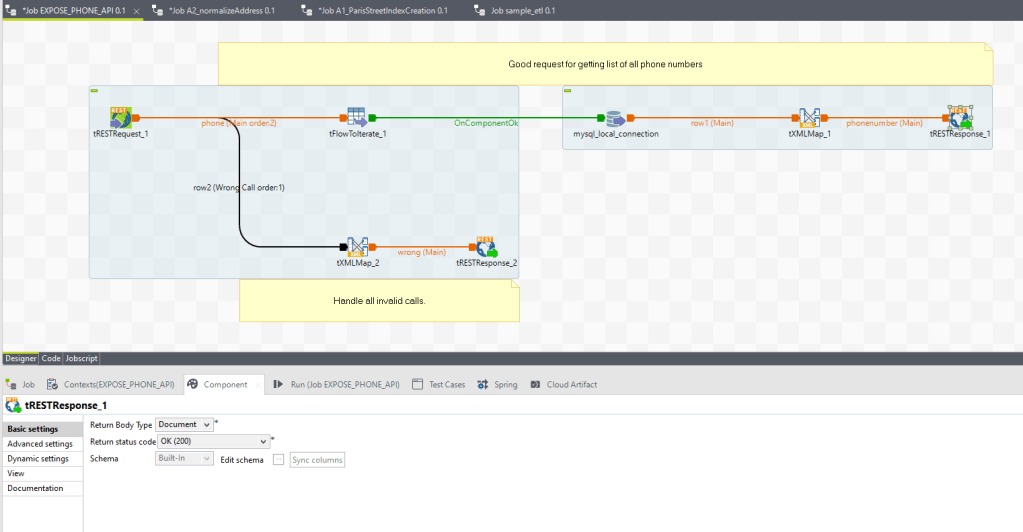This screenshot has width=1023, height=532.
Task: Expand the Return status code dropdown
Action: [214, 441]
